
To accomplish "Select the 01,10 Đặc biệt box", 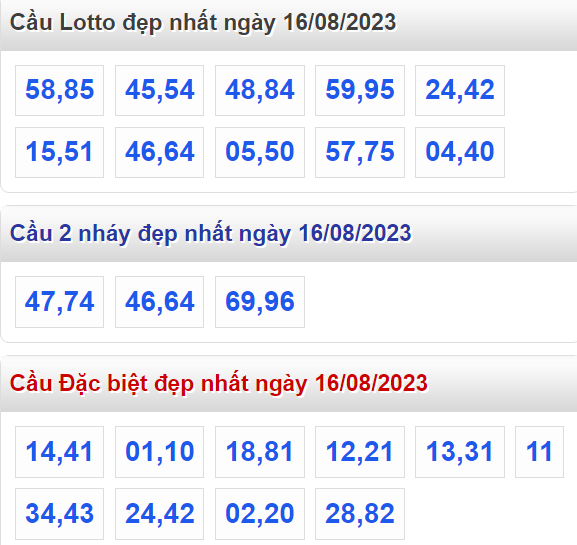I will click(159, 452).
